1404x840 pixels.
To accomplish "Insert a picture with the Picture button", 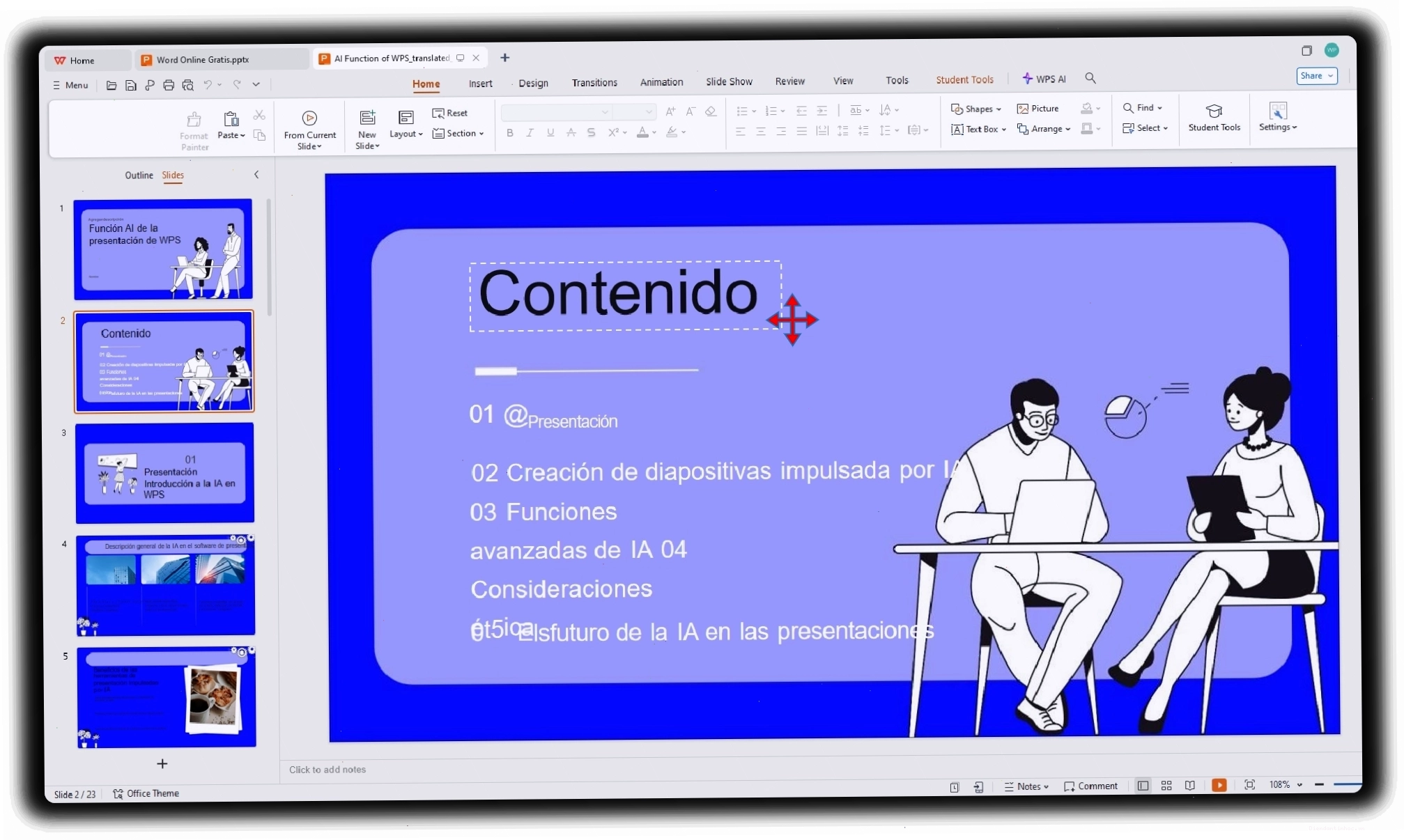I will tap(1037, 109).
